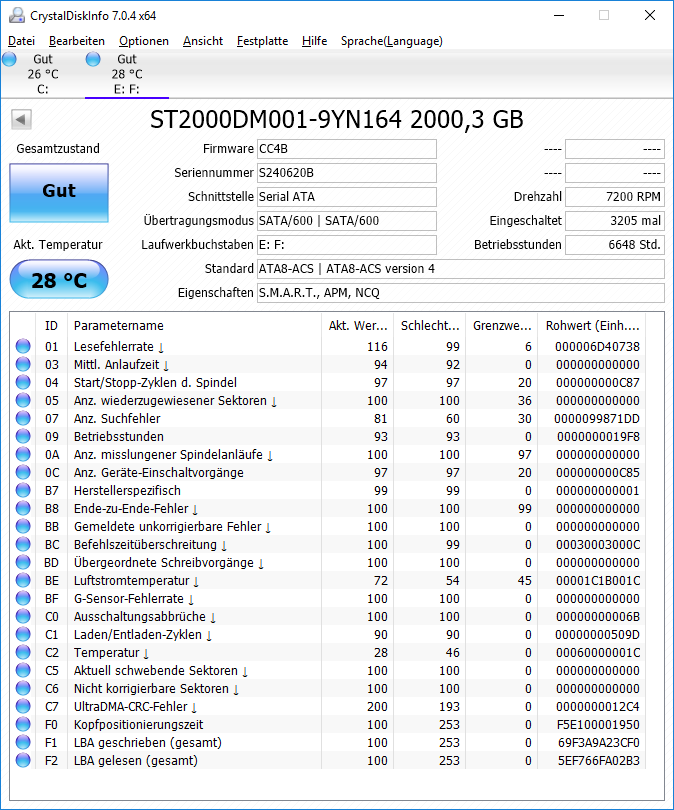Viewport: 674px width, 810px height.
Task: Click status orb for misslungener Spindelanläufe row
Action: coord(23,454)
